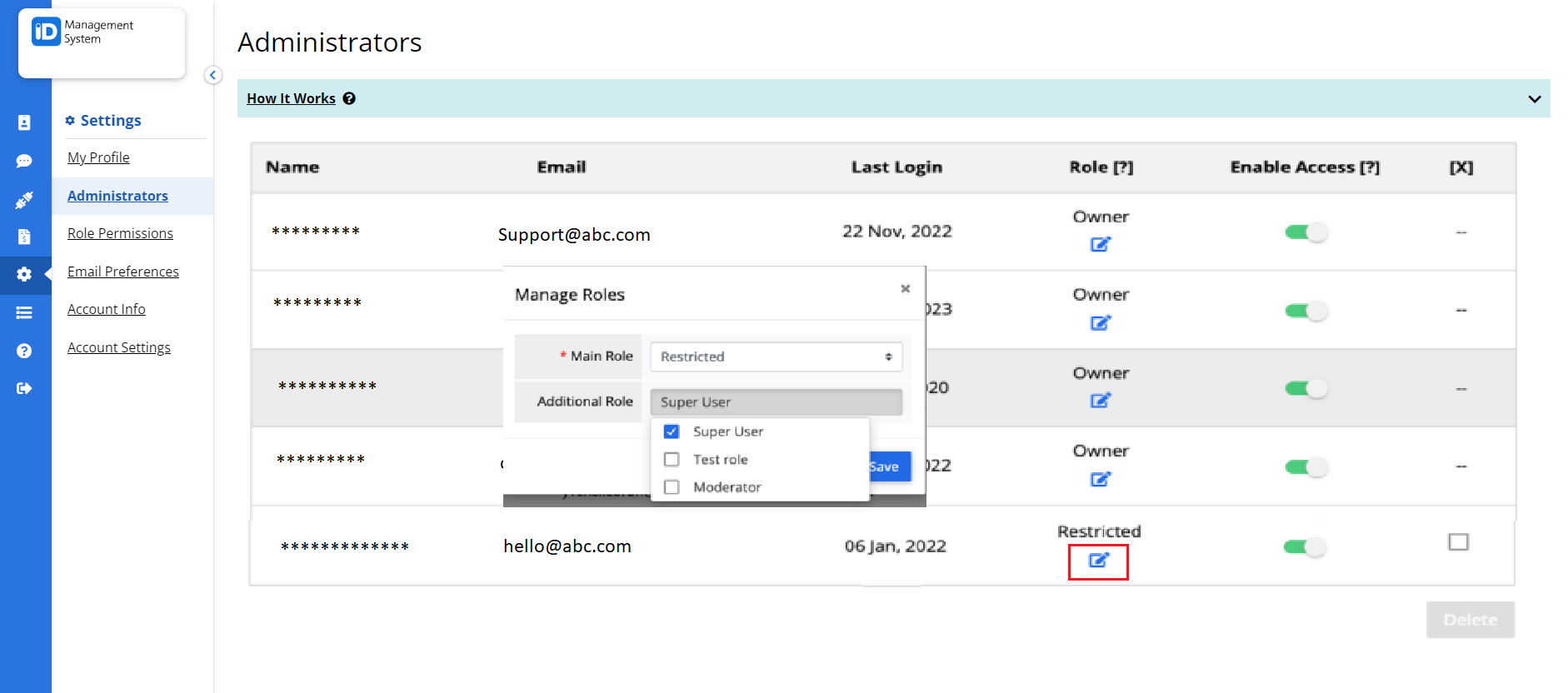
Task: Edit role in the 023 login row
Action: pos(1101,322)
